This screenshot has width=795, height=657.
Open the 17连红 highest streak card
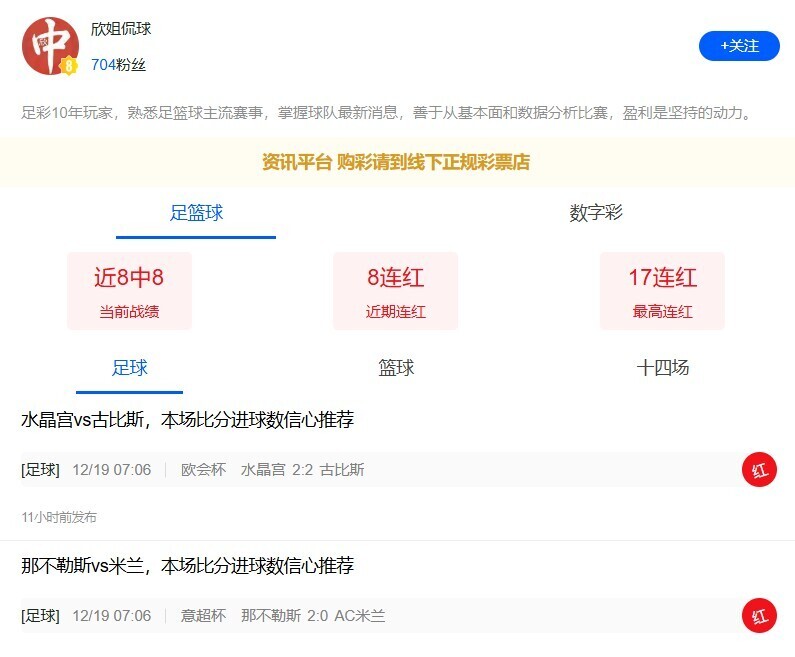point(662,291)
